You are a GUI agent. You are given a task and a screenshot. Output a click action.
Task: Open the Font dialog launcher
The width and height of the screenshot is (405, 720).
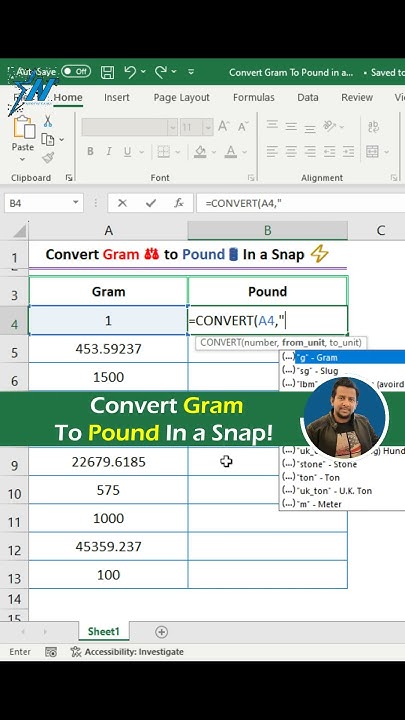pyautogui.click(x=251, y=178)
